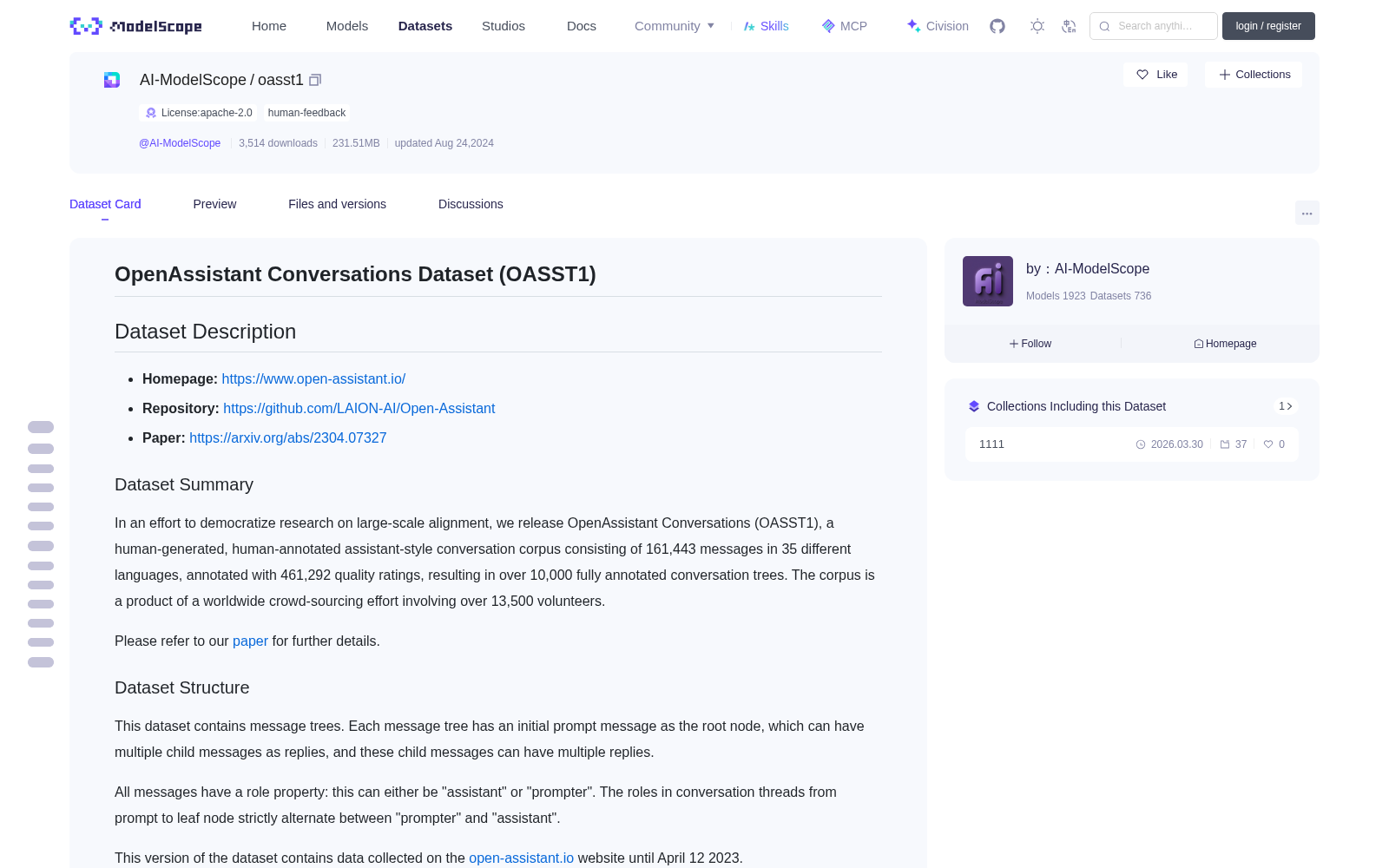Open the Models section
Viewport: 1389px width, 868px height.
pyautogui.click(x=347, y=26)
